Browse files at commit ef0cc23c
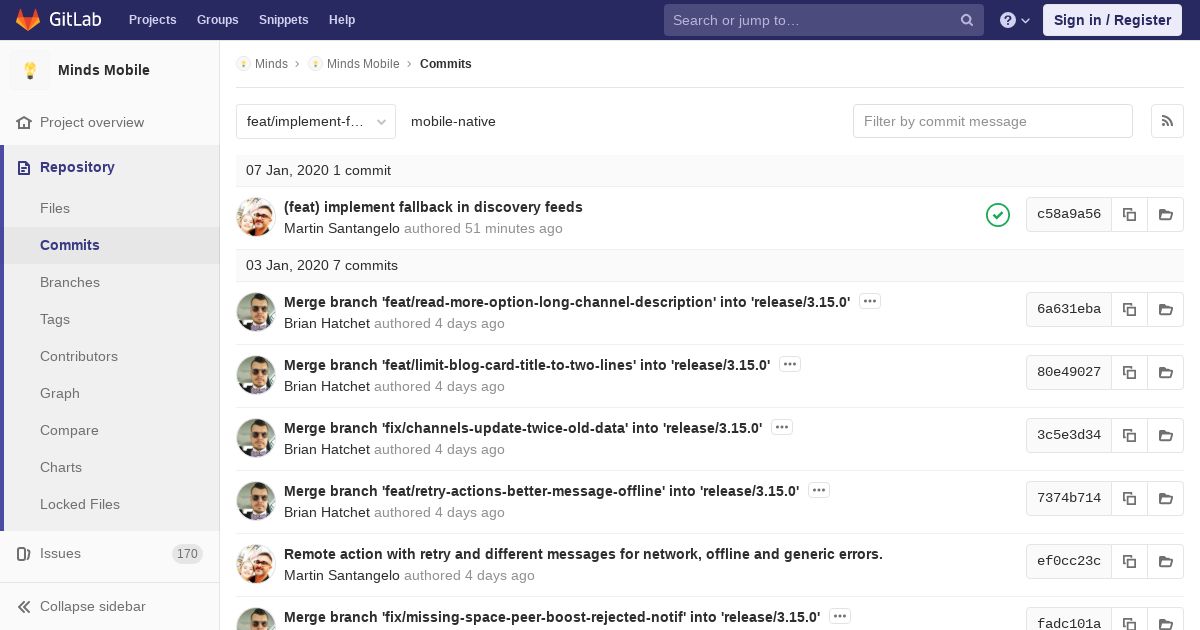 tap(1165, 562)
